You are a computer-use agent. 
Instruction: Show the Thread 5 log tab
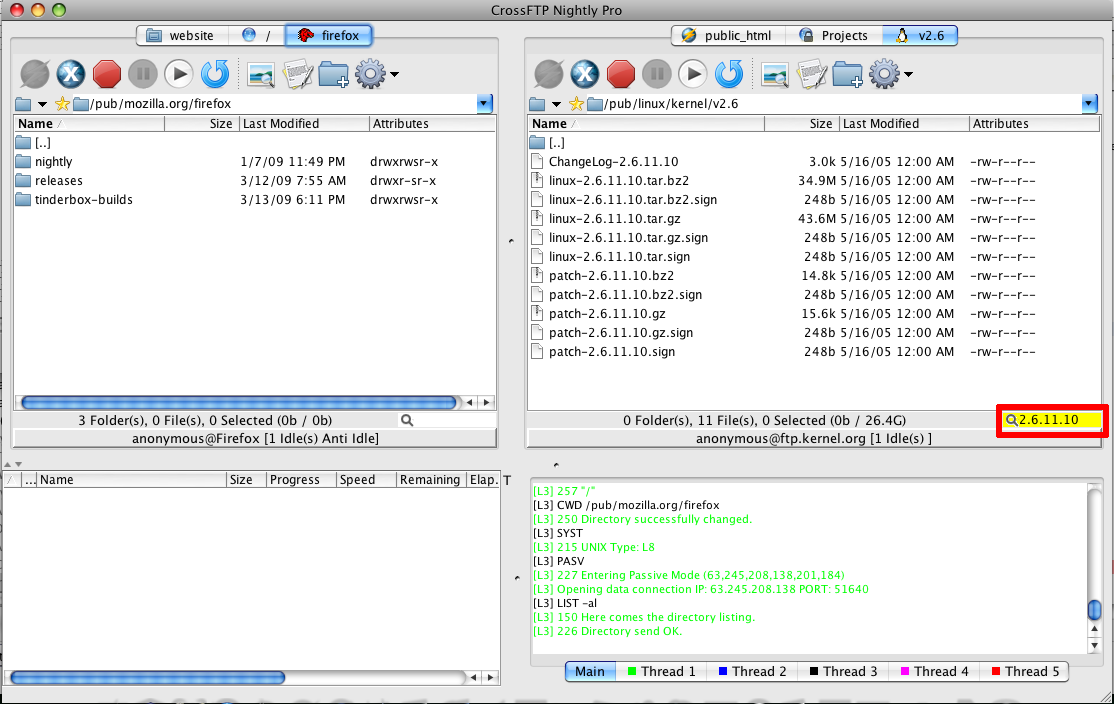[x=1024, y=671]
